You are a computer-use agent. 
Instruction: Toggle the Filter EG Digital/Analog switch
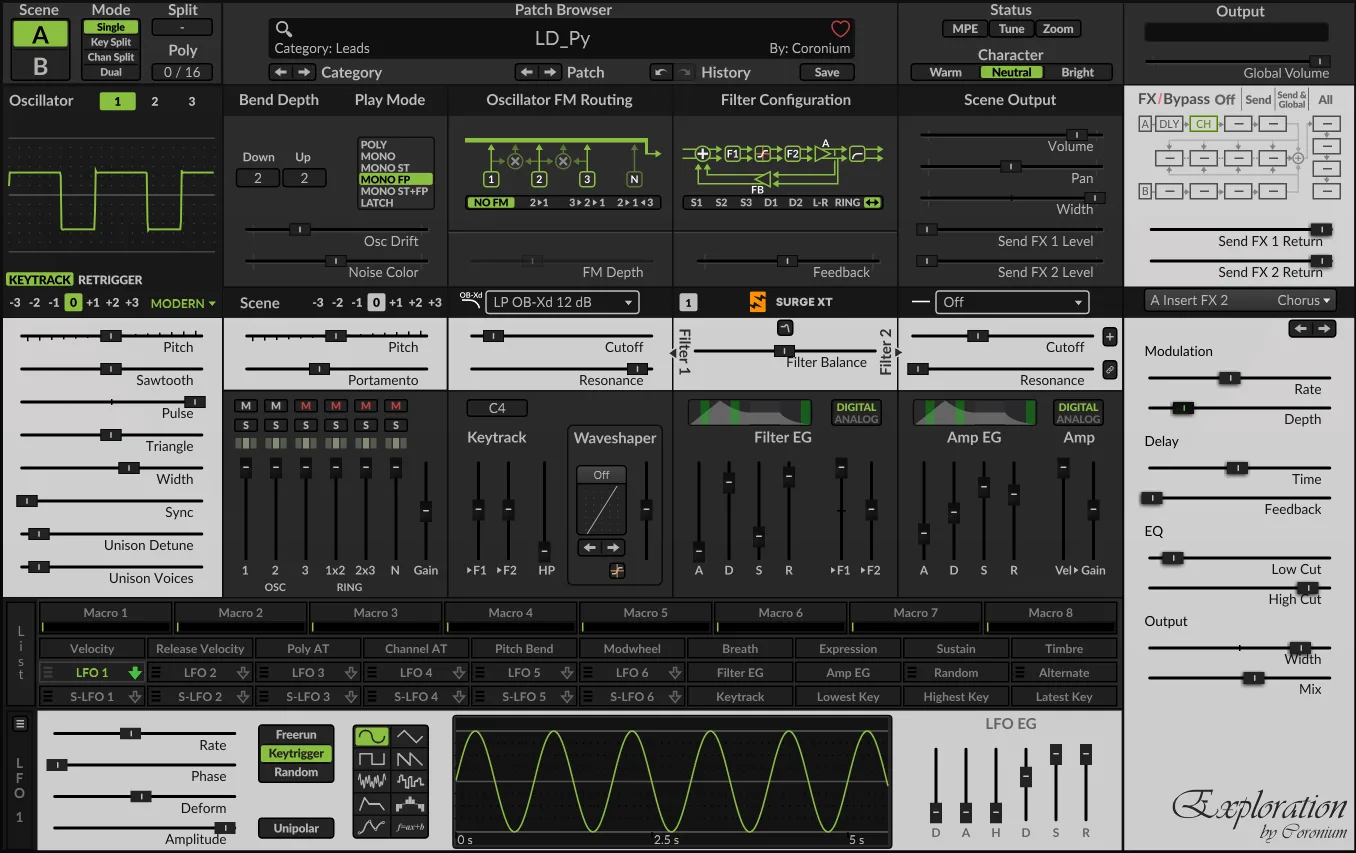tap(856, 413)
